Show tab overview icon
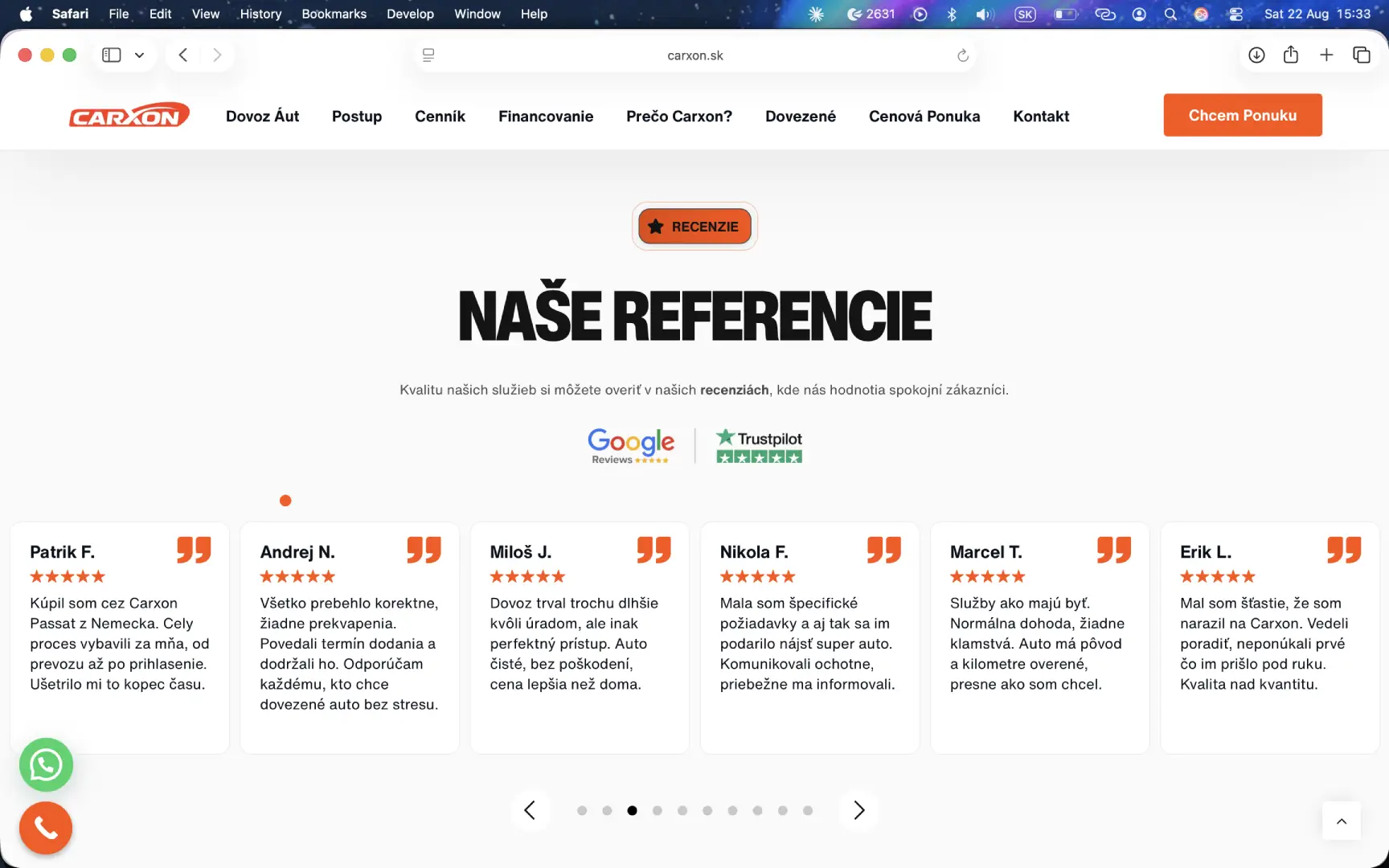The image size is (1389, 868). click(x=1362, y=55)
